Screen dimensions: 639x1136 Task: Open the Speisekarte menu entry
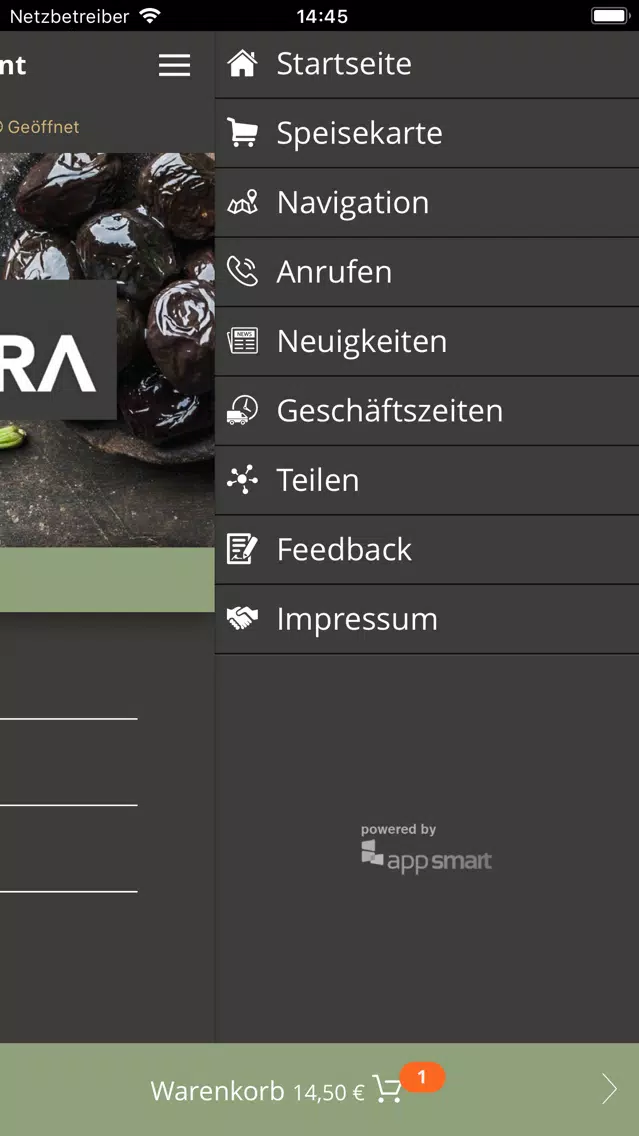coord(427,133)
